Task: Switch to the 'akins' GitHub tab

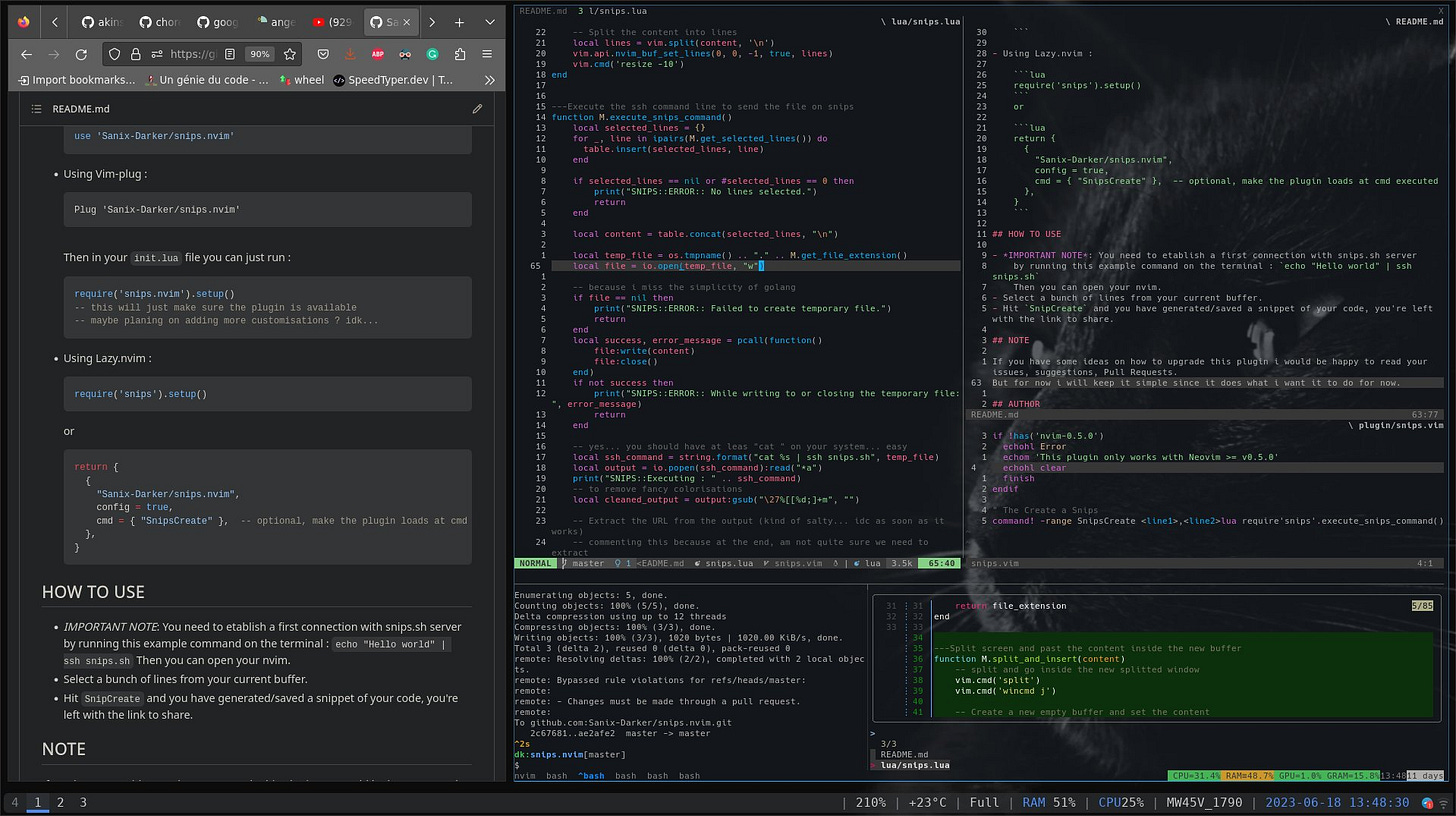Action: pyautogui.click(x=102, y=22)
